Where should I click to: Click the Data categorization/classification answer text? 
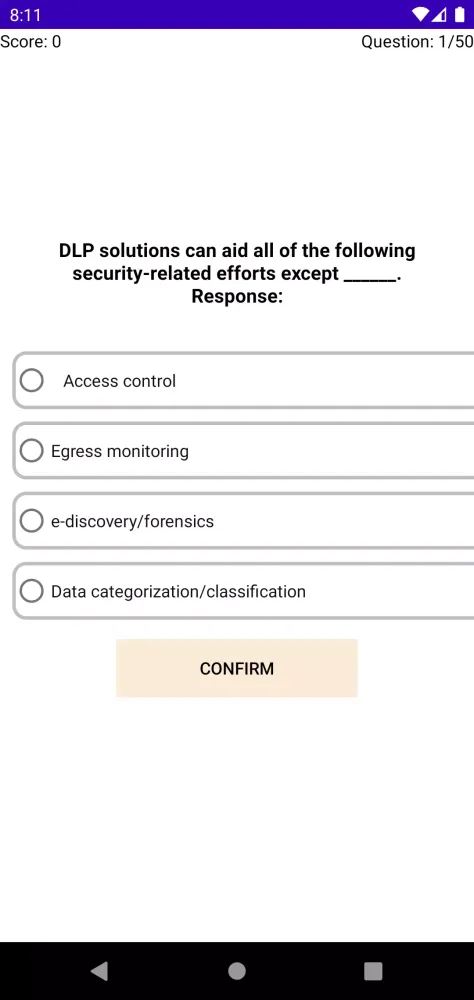[x=179, y=592]
